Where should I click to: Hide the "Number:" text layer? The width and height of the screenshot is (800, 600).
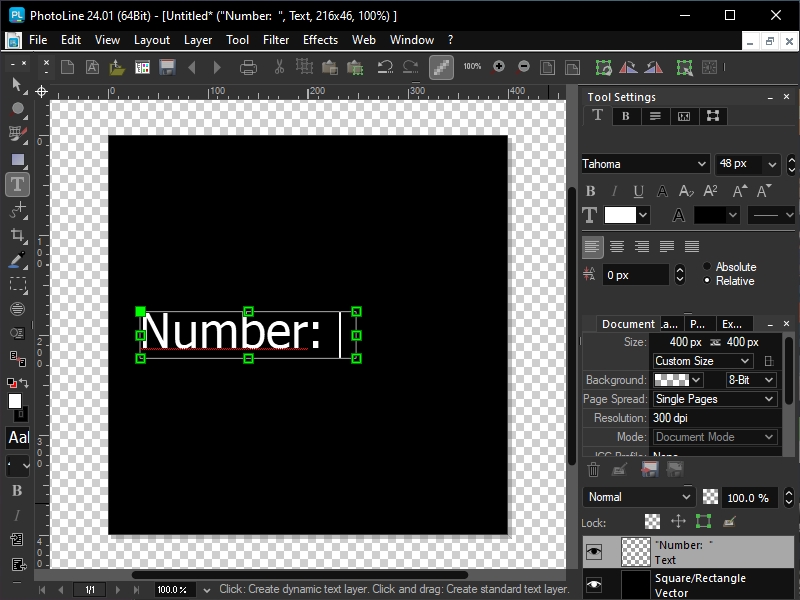point(594,552)
